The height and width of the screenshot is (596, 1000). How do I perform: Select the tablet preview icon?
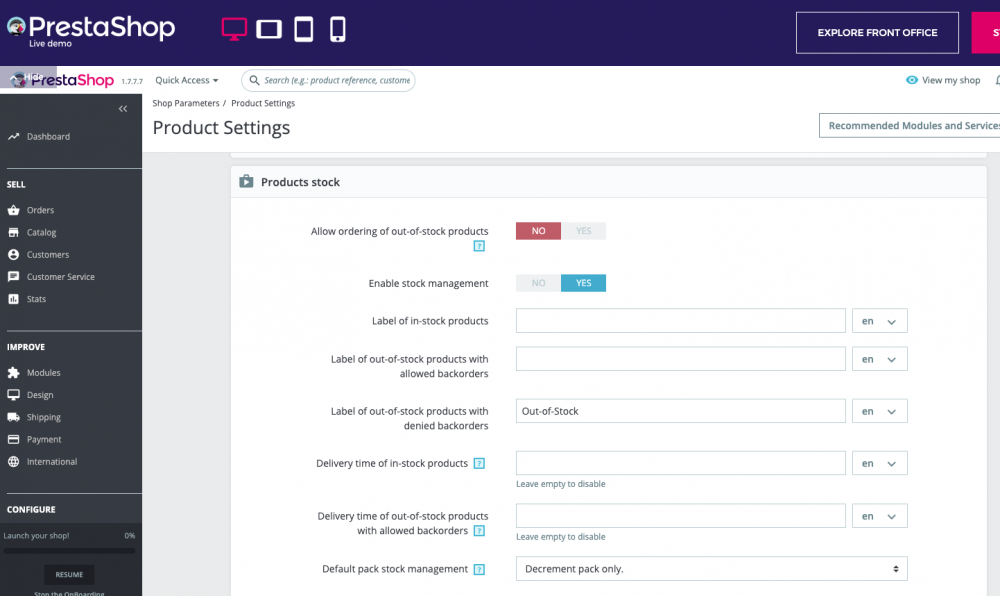coord(303,28)
